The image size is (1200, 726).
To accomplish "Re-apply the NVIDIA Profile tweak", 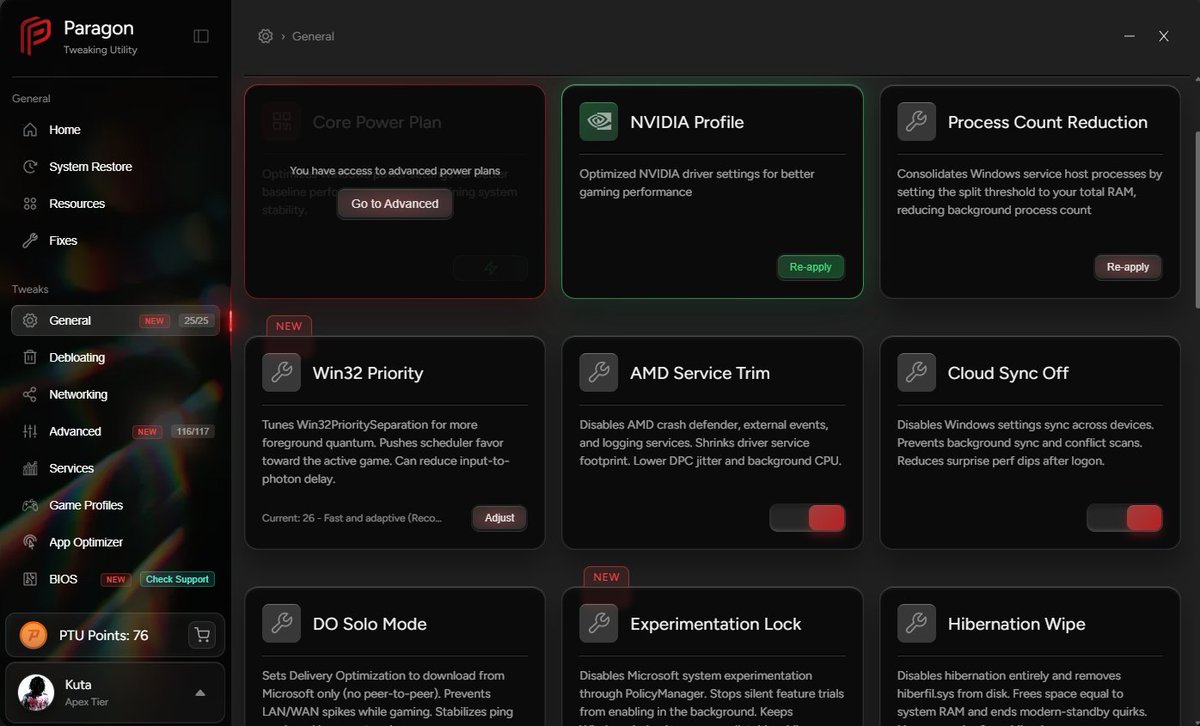I will coord(811,267).
